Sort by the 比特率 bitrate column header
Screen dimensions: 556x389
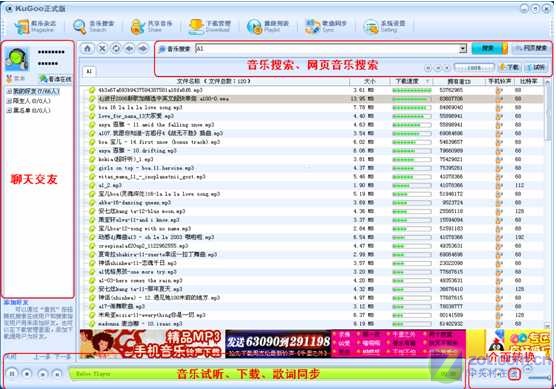point(528,81)
